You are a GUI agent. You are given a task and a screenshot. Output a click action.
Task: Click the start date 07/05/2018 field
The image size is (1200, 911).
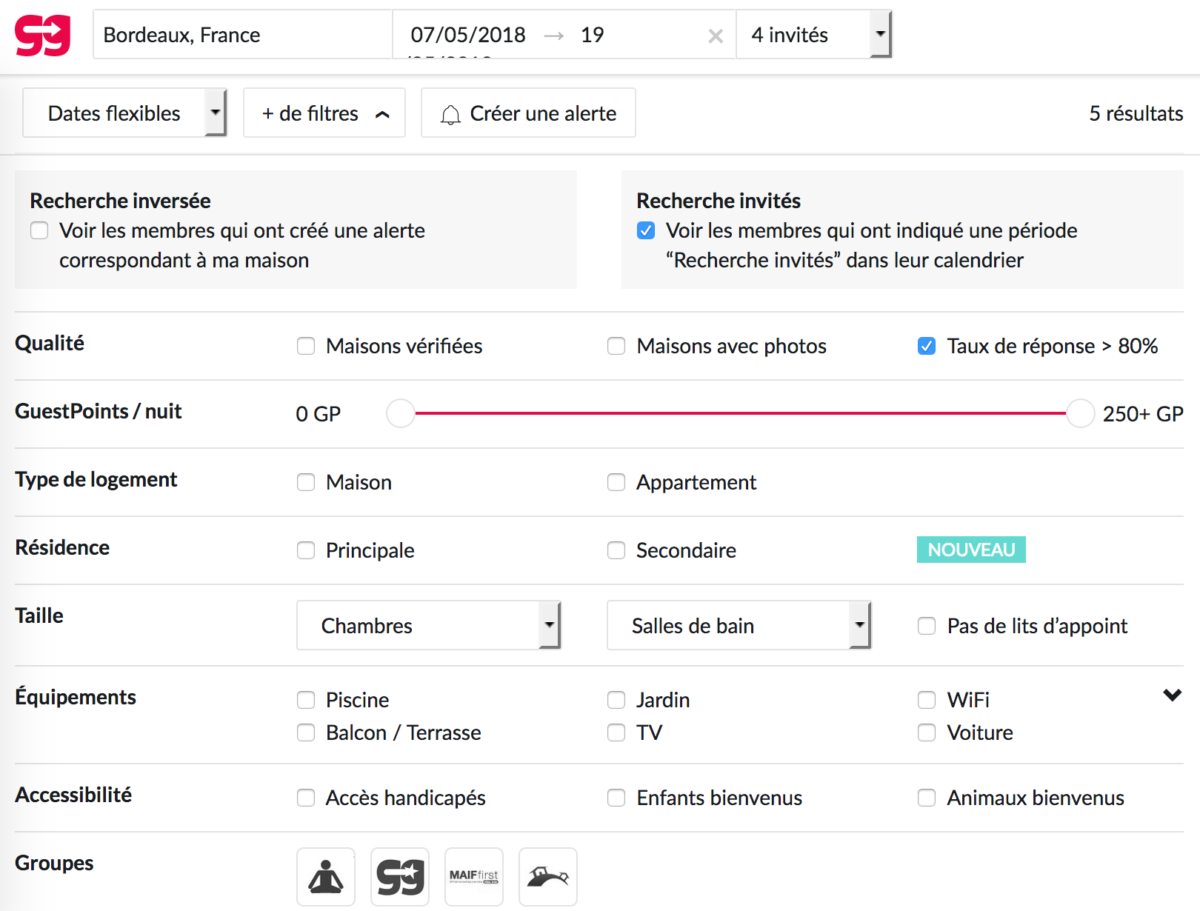pos(468,36)
